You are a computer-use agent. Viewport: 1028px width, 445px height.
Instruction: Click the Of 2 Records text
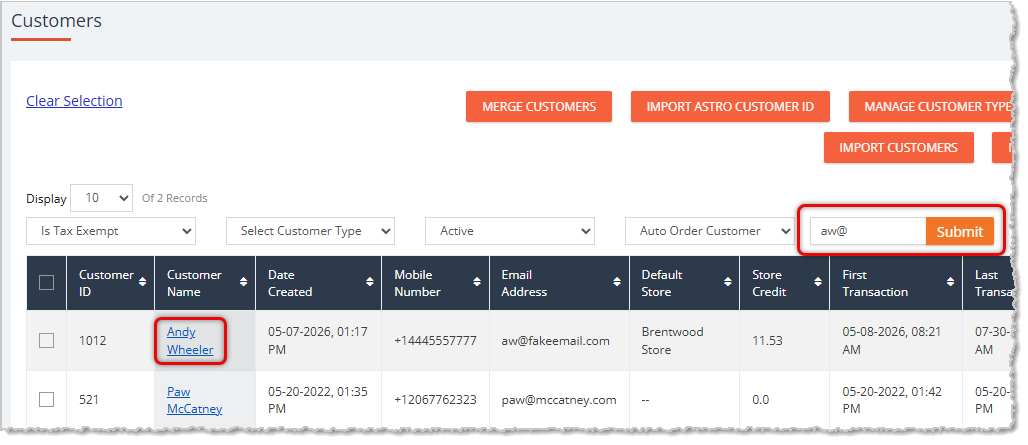(x=174, y=198)
